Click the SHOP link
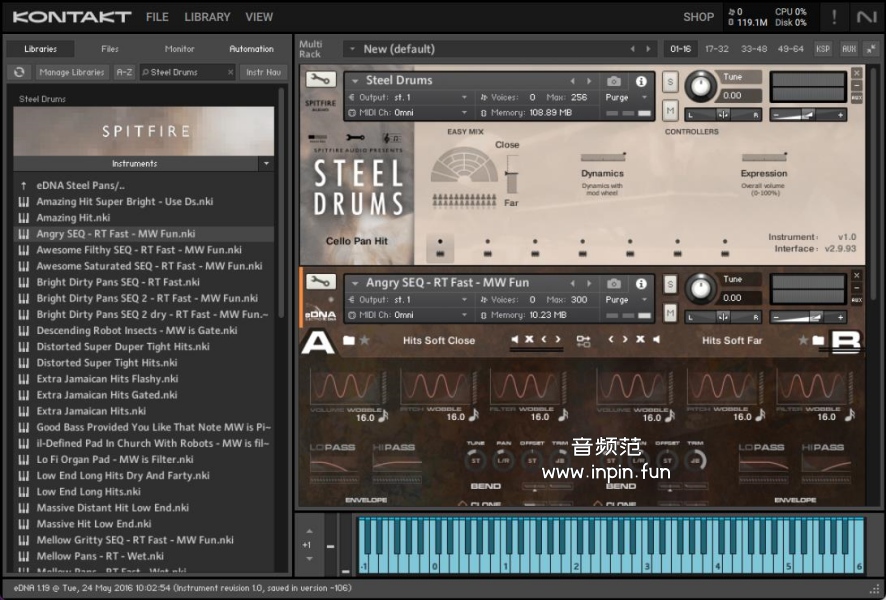886x600 pixels. point(698,17)
